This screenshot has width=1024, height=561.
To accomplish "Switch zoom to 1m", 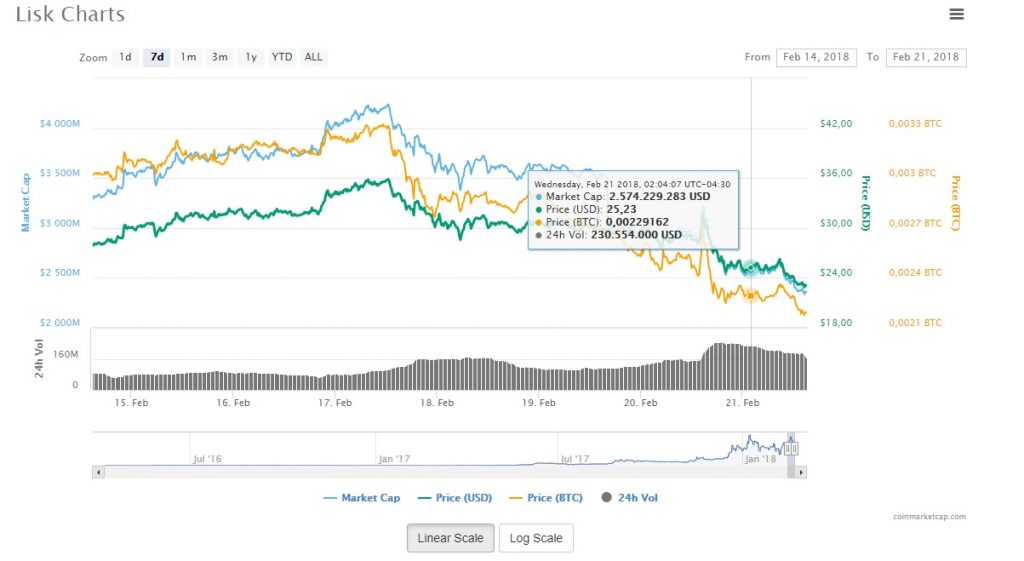I will 189,57.
